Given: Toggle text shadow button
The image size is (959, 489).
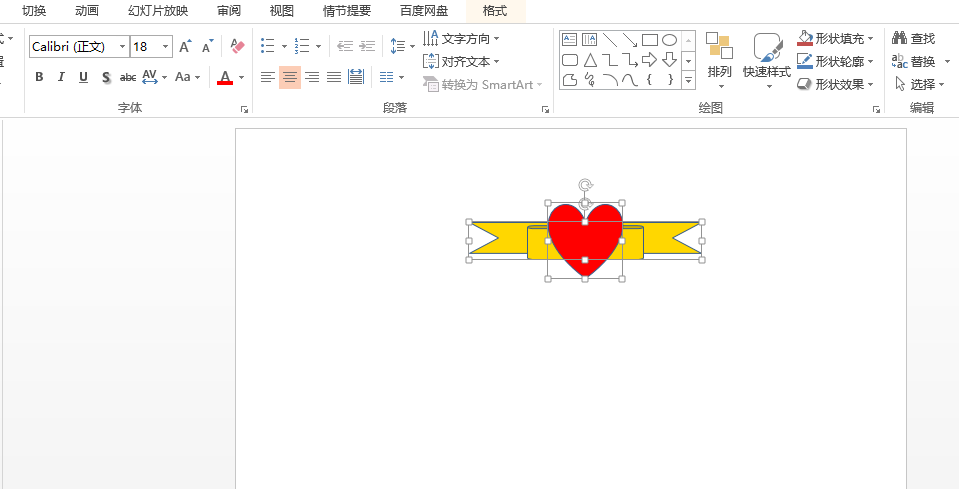Looking at the screenshot, I should (x=106, y=77).
